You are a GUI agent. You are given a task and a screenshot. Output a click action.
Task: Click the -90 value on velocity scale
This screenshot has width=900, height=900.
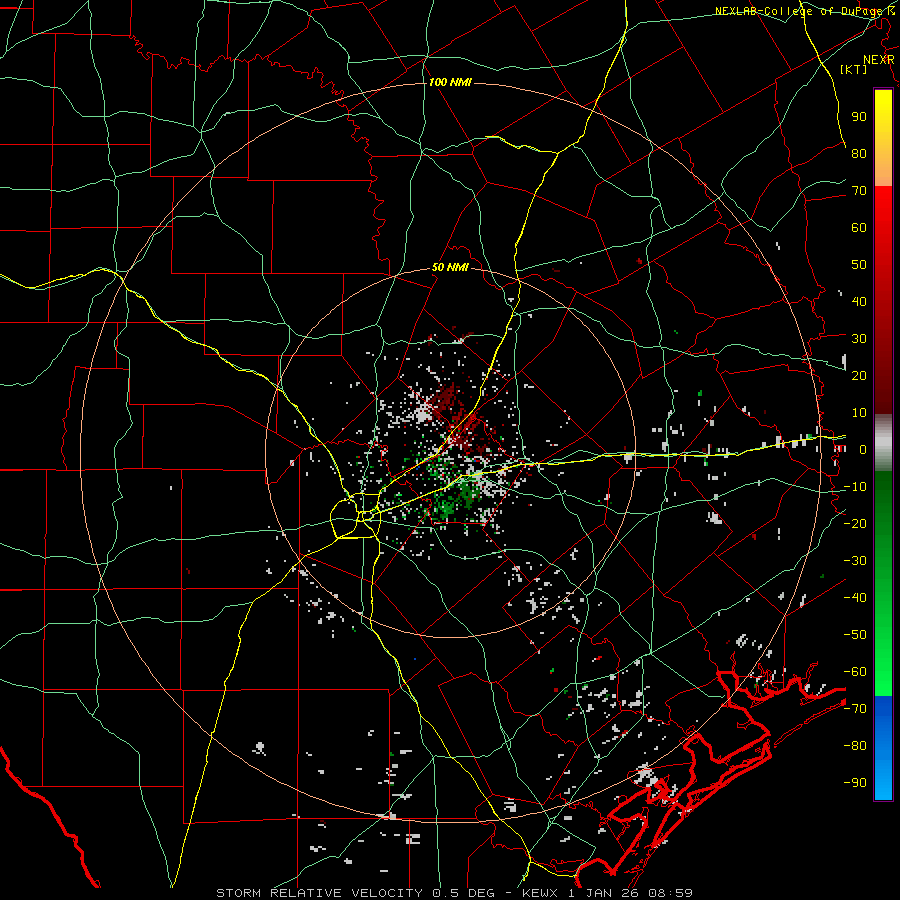855,783
